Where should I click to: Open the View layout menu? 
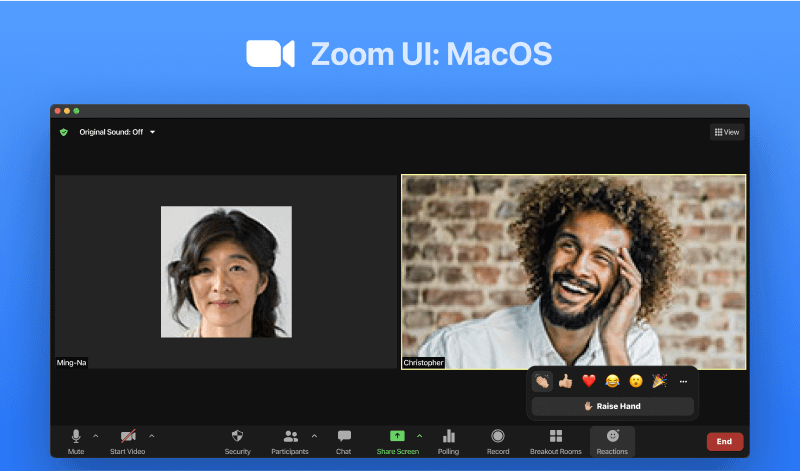[x=727, y=132]
